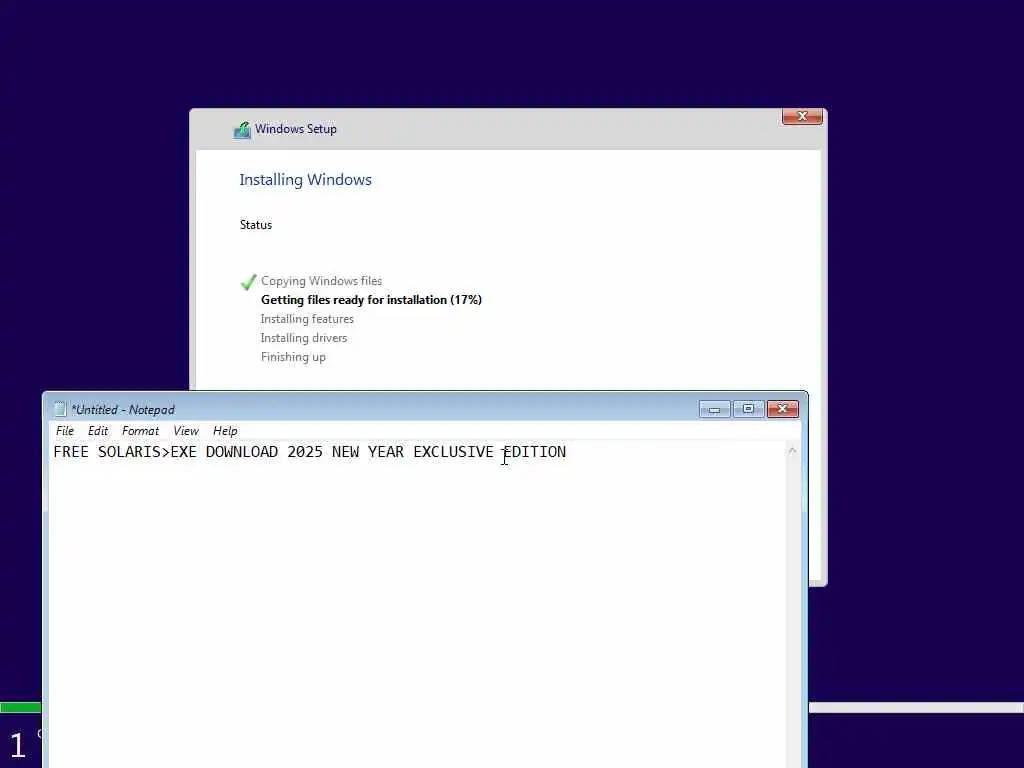Click the '*Untitled - Notepad' title text
1024x768 pixels.
click(123, 409)
